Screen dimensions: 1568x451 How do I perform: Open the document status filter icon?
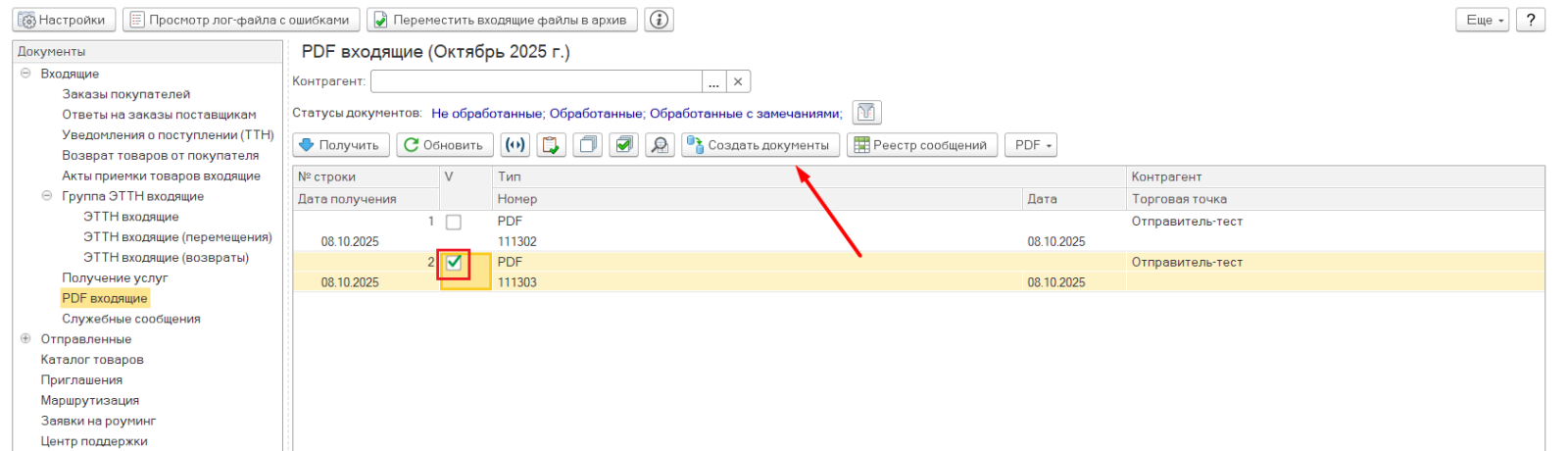click(x=866, y=113)
